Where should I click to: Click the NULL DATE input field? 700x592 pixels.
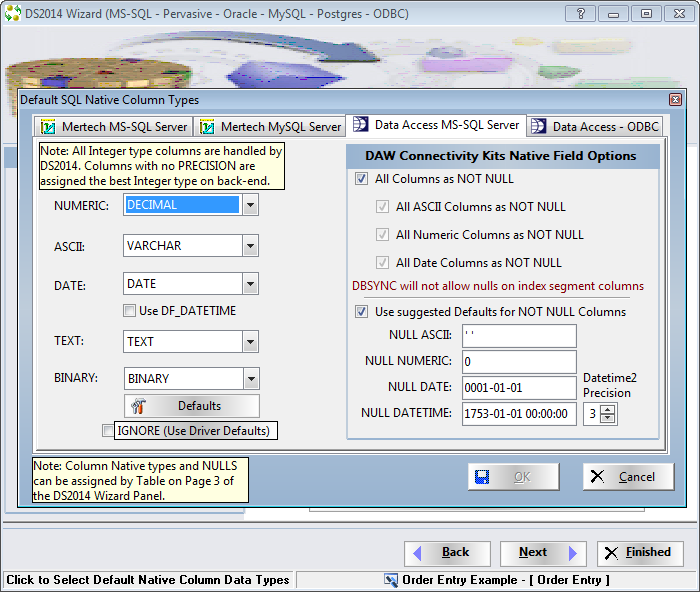[519, 387]
